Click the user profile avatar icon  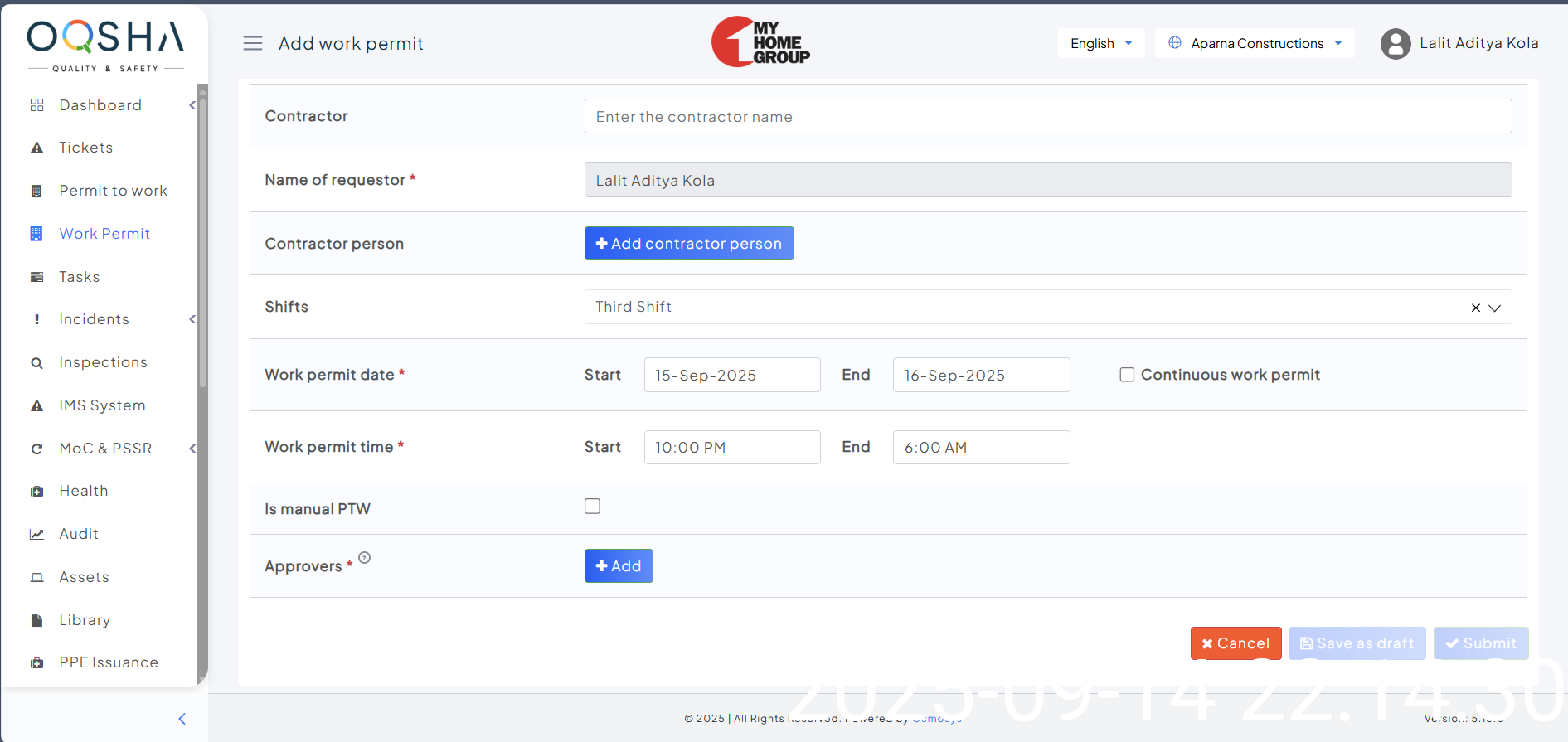tap(1396, 44)
